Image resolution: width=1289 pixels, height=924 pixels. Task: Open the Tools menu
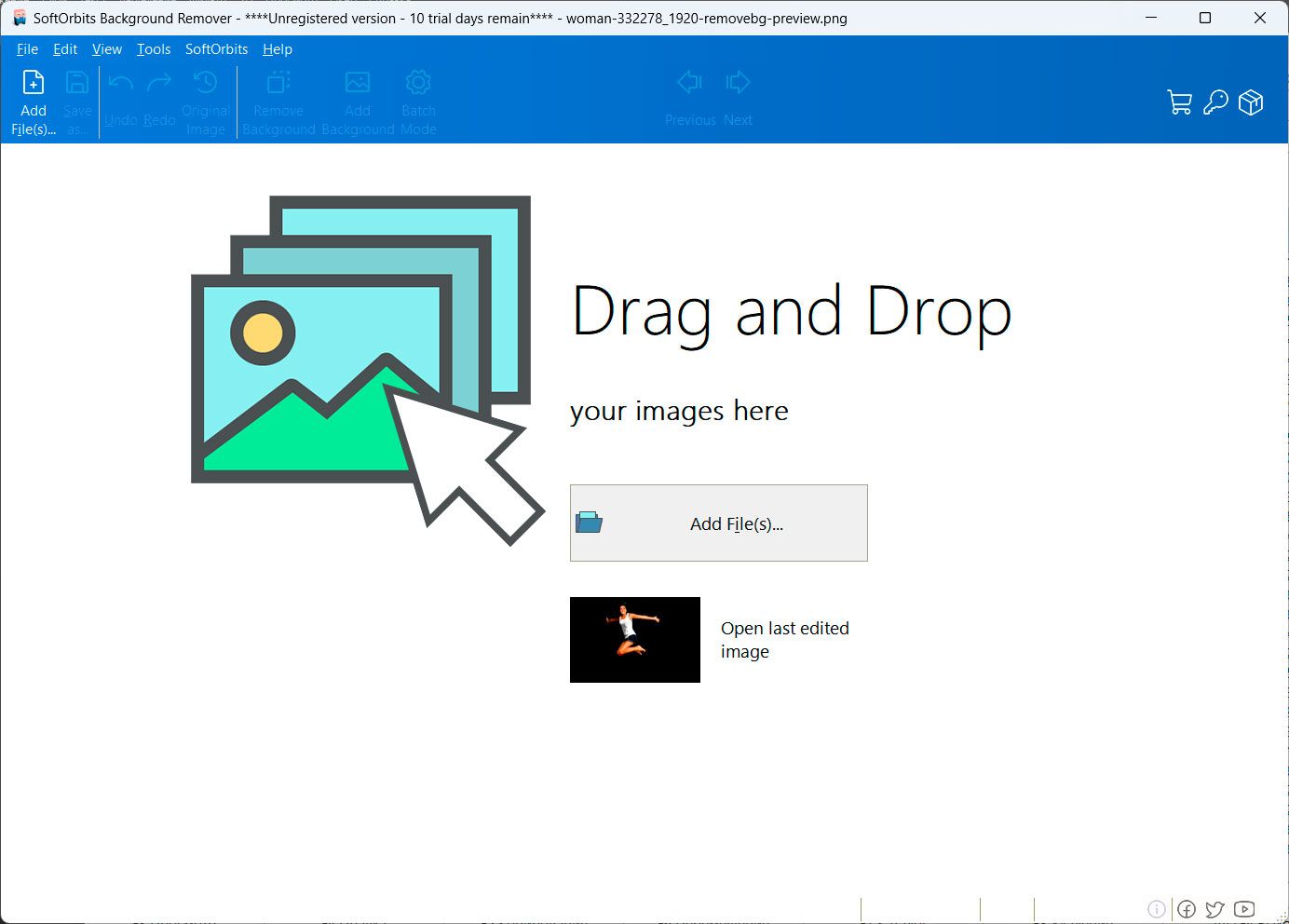pyautogui.click(x=153, y=49)
